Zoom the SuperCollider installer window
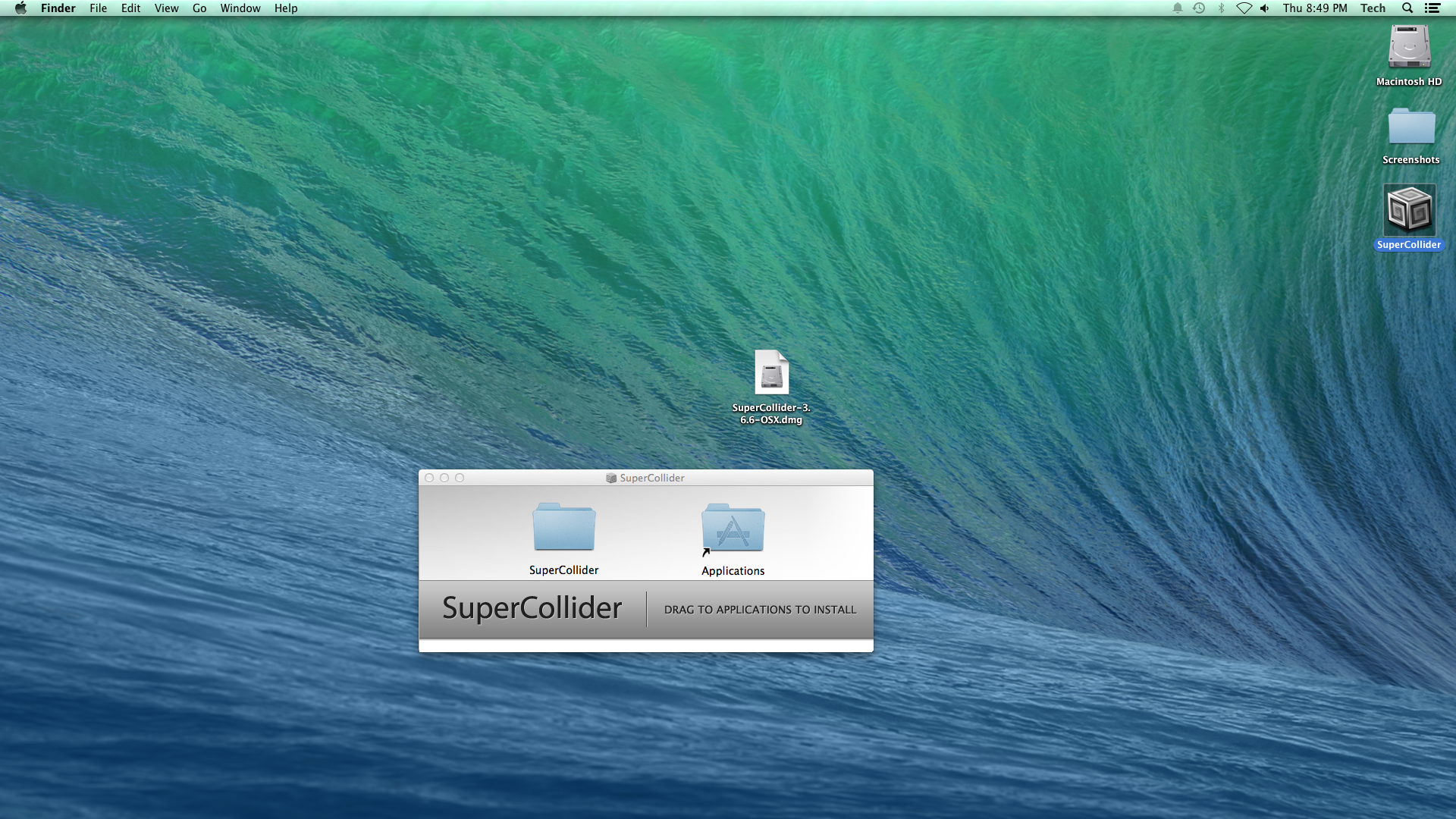The width and height of the screenshot is (1456, 819). click(460, 478)
